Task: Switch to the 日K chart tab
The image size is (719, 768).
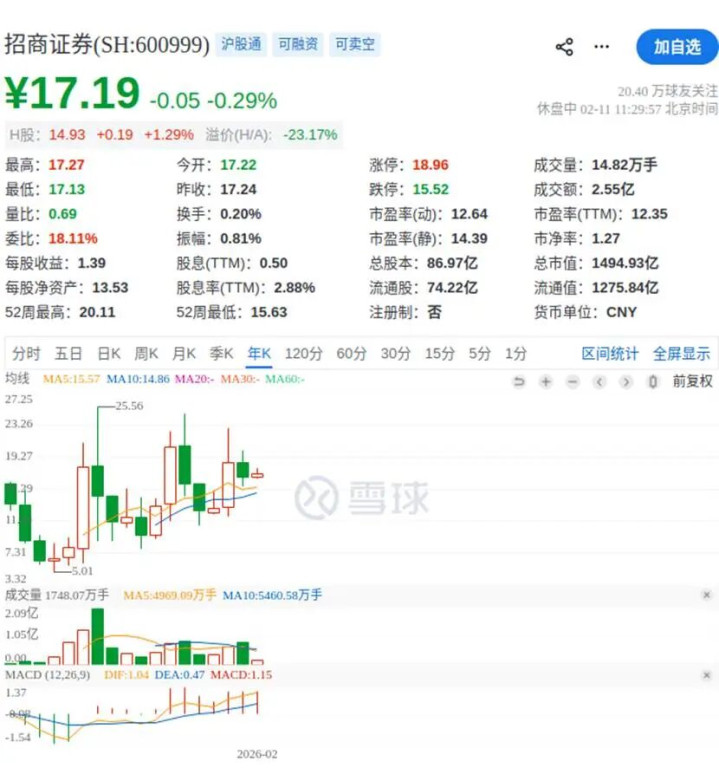Action: (x=109, y=353)
